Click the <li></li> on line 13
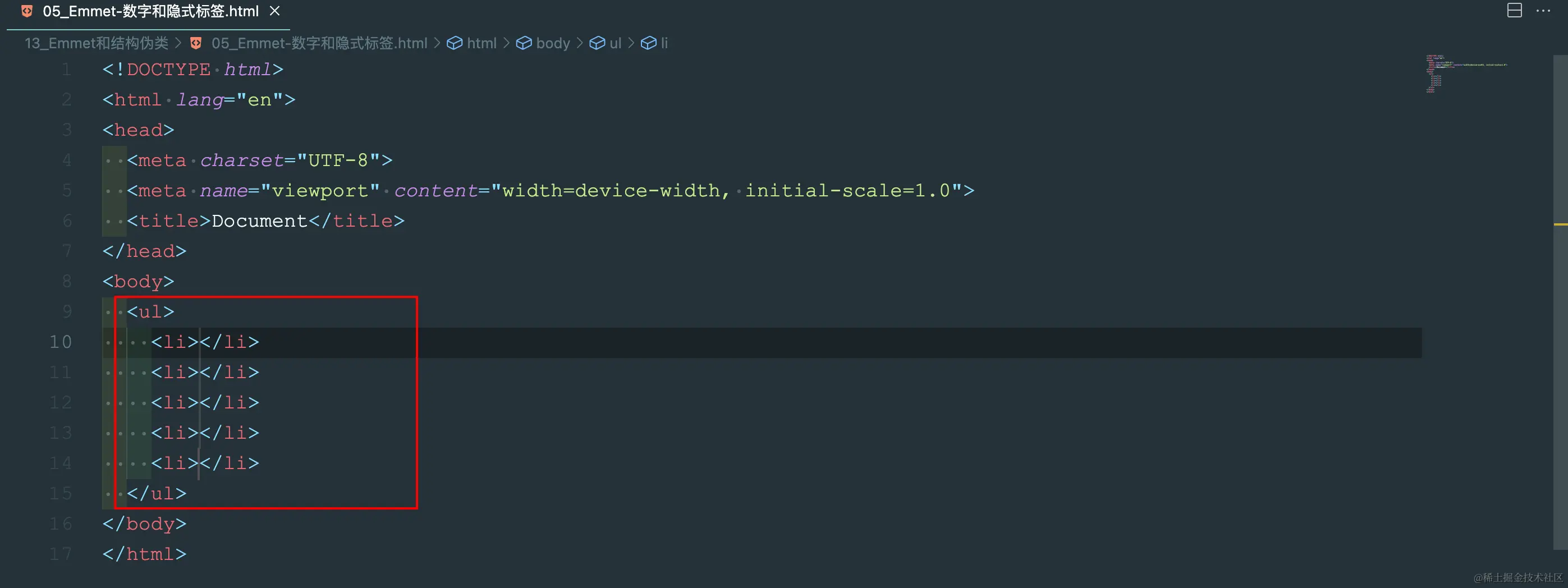Screen dimensions: 1568x588 [205, 433]
